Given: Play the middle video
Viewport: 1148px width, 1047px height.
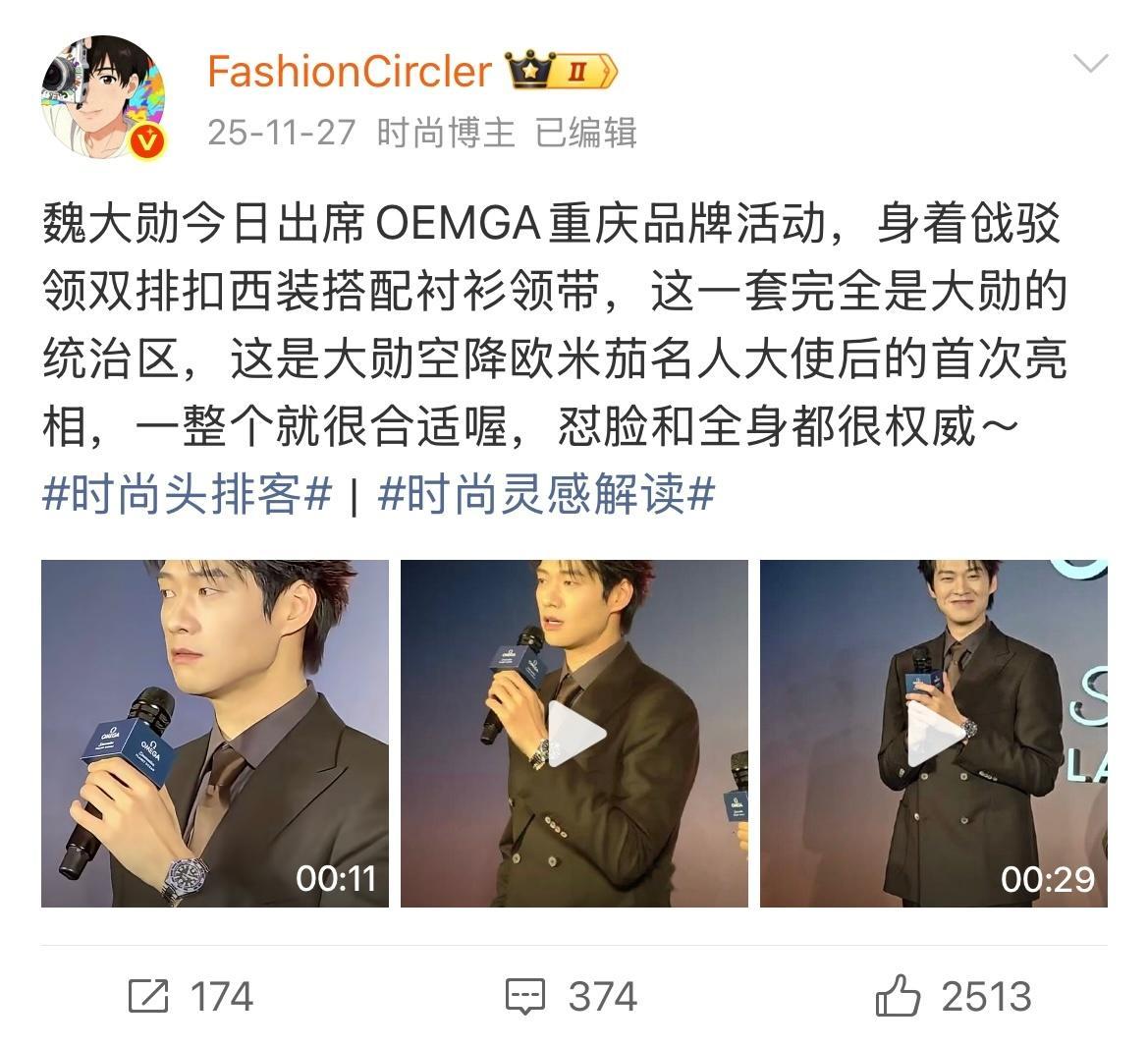Looking at the screenshot, I should tap(574, 734).
